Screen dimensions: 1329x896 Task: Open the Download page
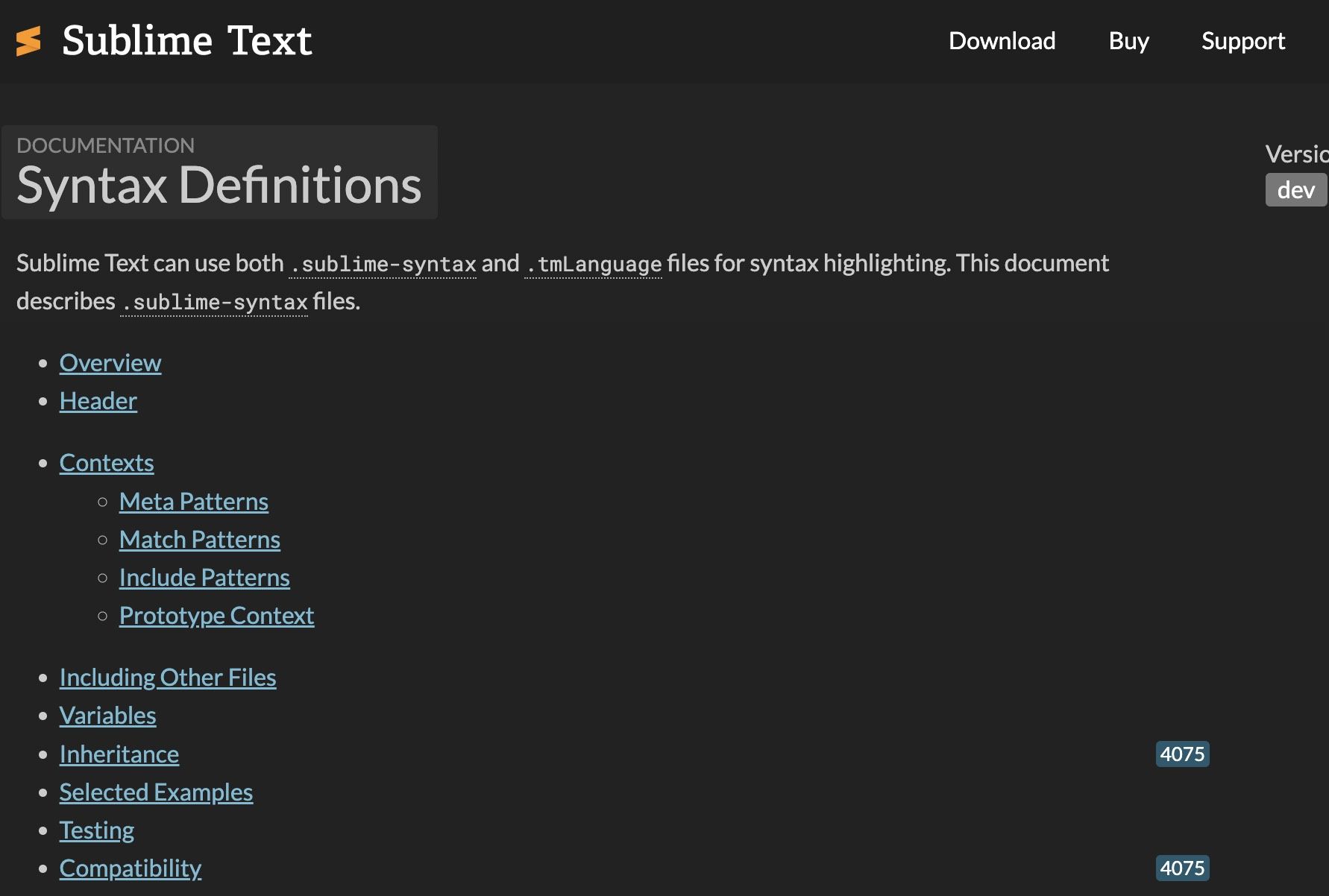(x=1002, y=41)
